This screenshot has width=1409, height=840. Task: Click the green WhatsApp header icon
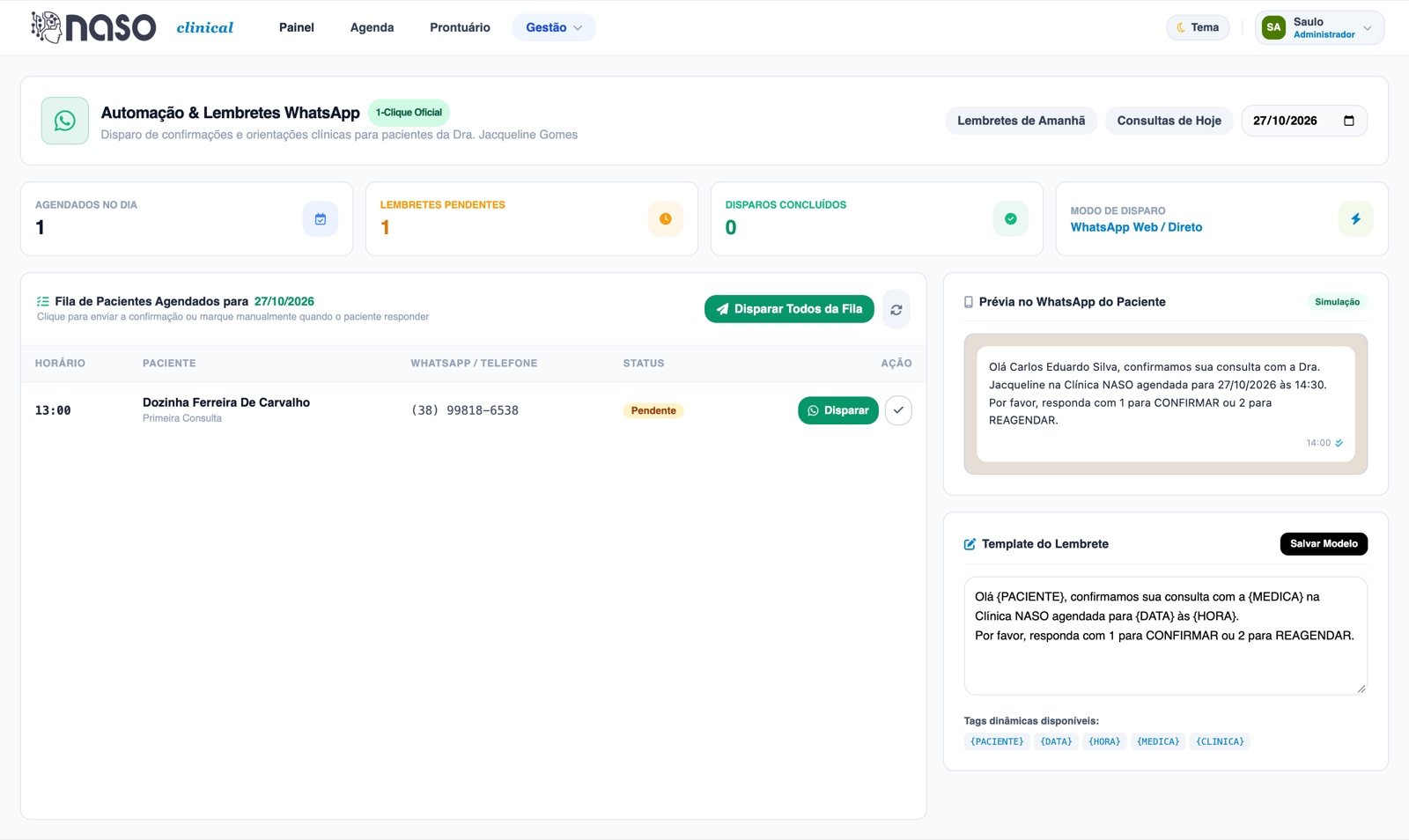coord(64,121)
